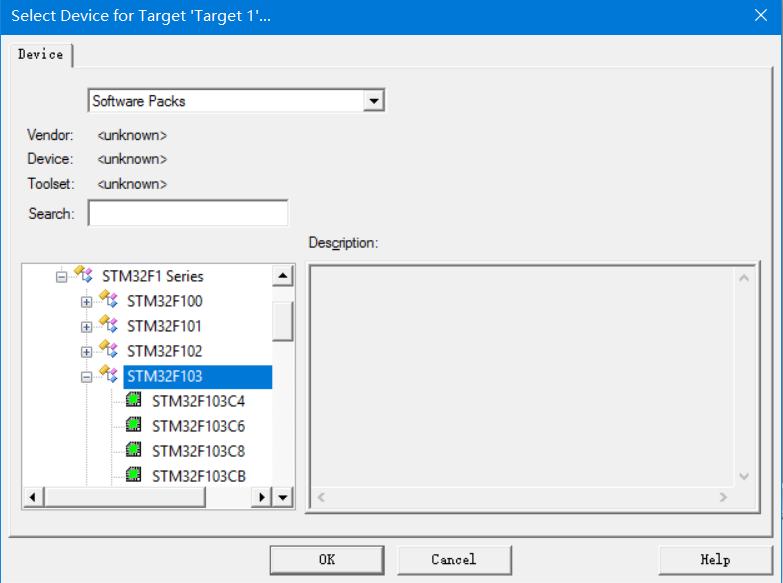The height and width of the screenshot is (583, 783).
Task: Switch to the Device tab
Action: coord(40,54)
